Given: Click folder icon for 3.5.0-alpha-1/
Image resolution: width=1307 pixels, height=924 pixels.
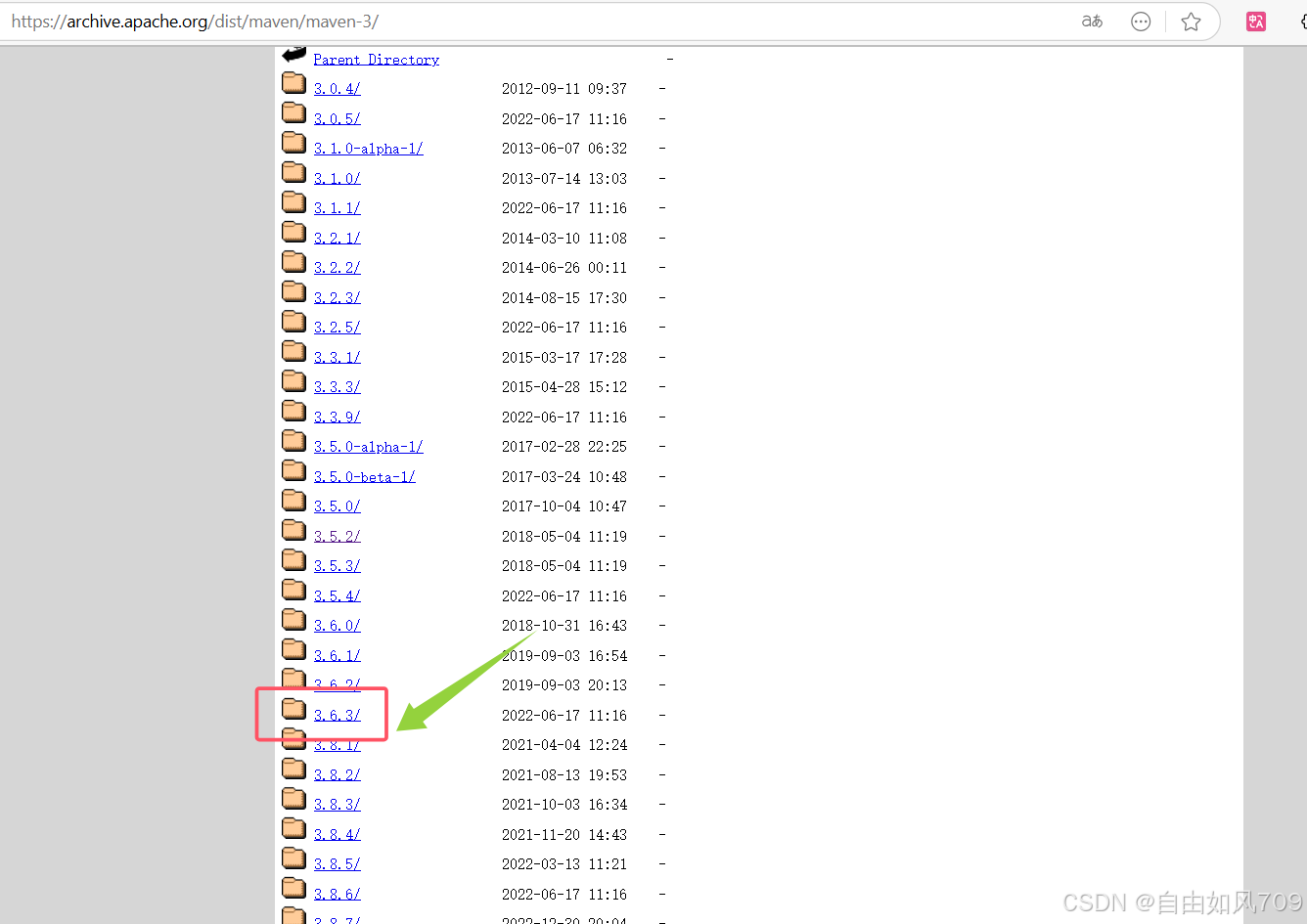Looking at the screenshot, I should (293, 441).
